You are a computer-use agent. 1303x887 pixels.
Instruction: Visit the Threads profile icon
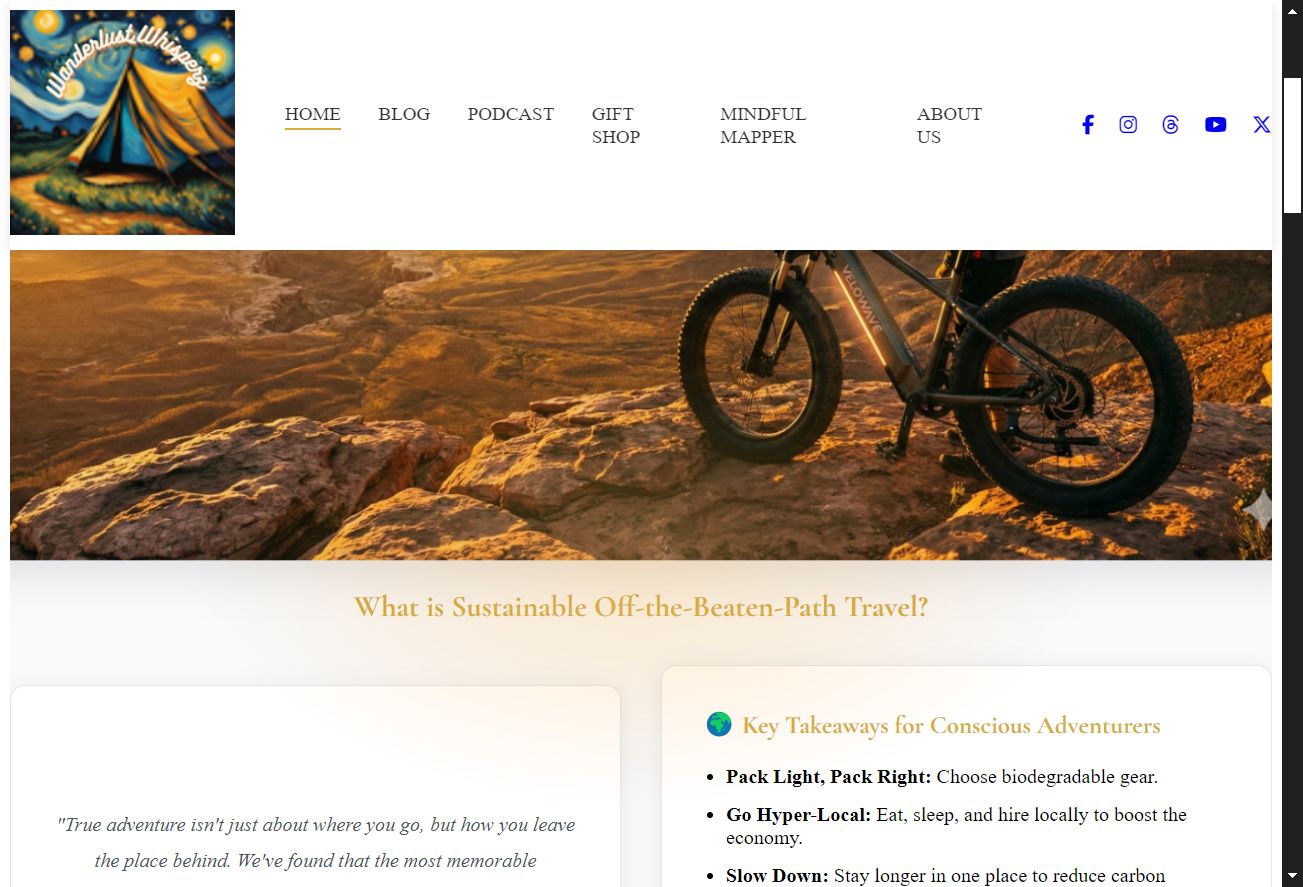[1171, 125]
